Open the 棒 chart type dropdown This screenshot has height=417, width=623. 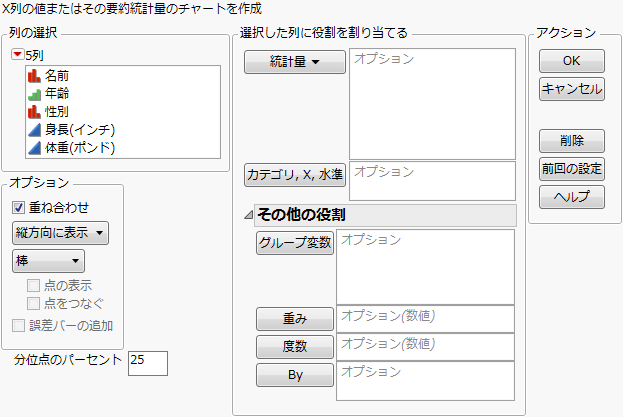(x=47, y=261)
